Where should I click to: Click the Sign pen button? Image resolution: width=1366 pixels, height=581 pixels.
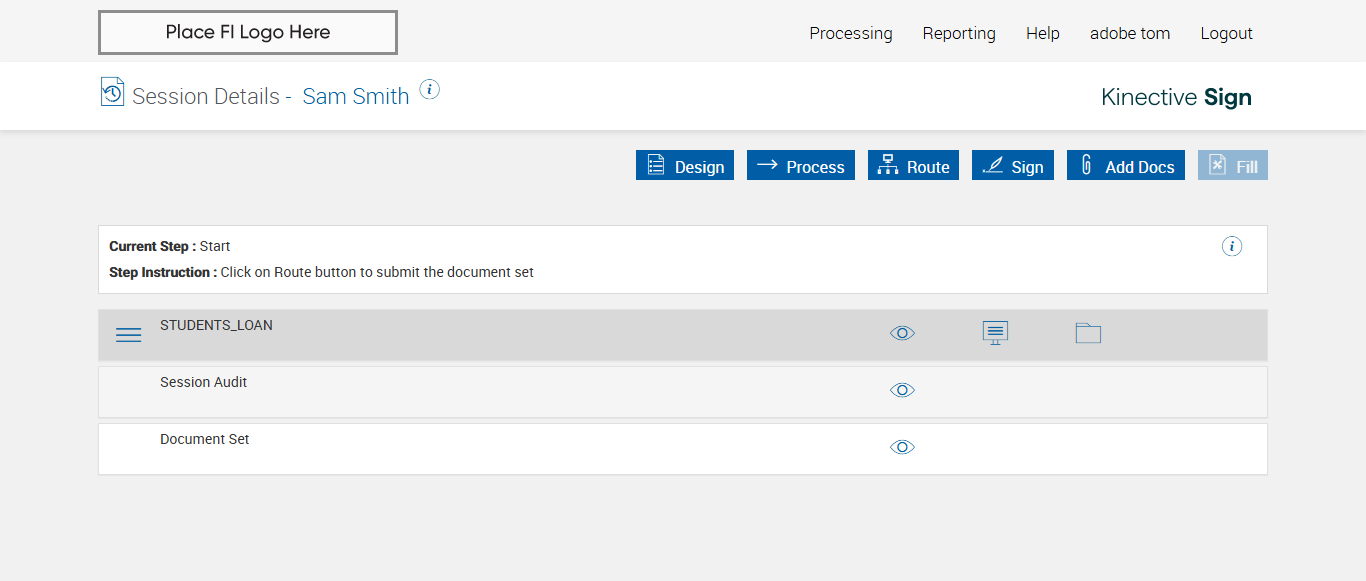point(1013,166)
